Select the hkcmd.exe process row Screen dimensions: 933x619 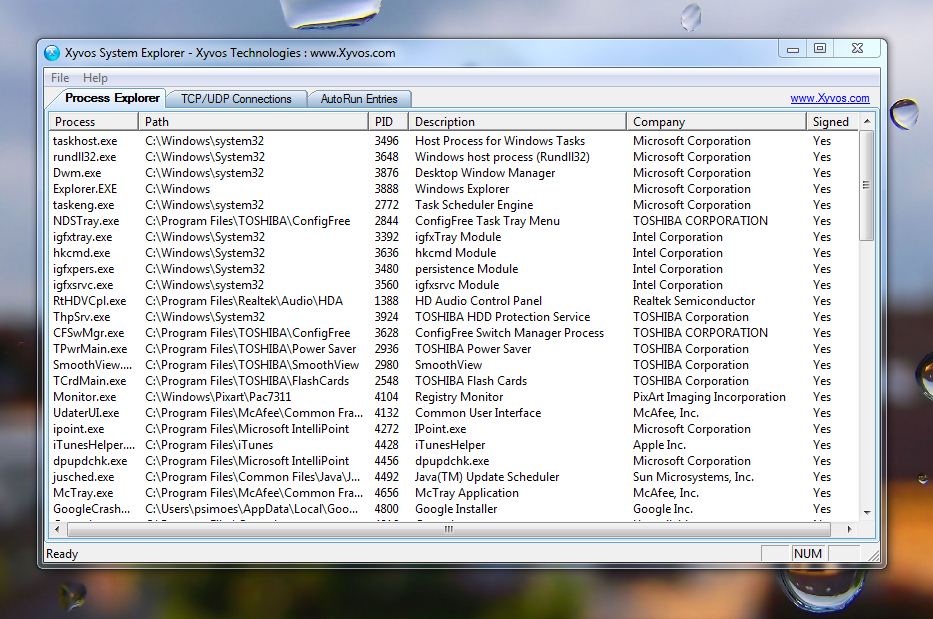tap(453, 253)
